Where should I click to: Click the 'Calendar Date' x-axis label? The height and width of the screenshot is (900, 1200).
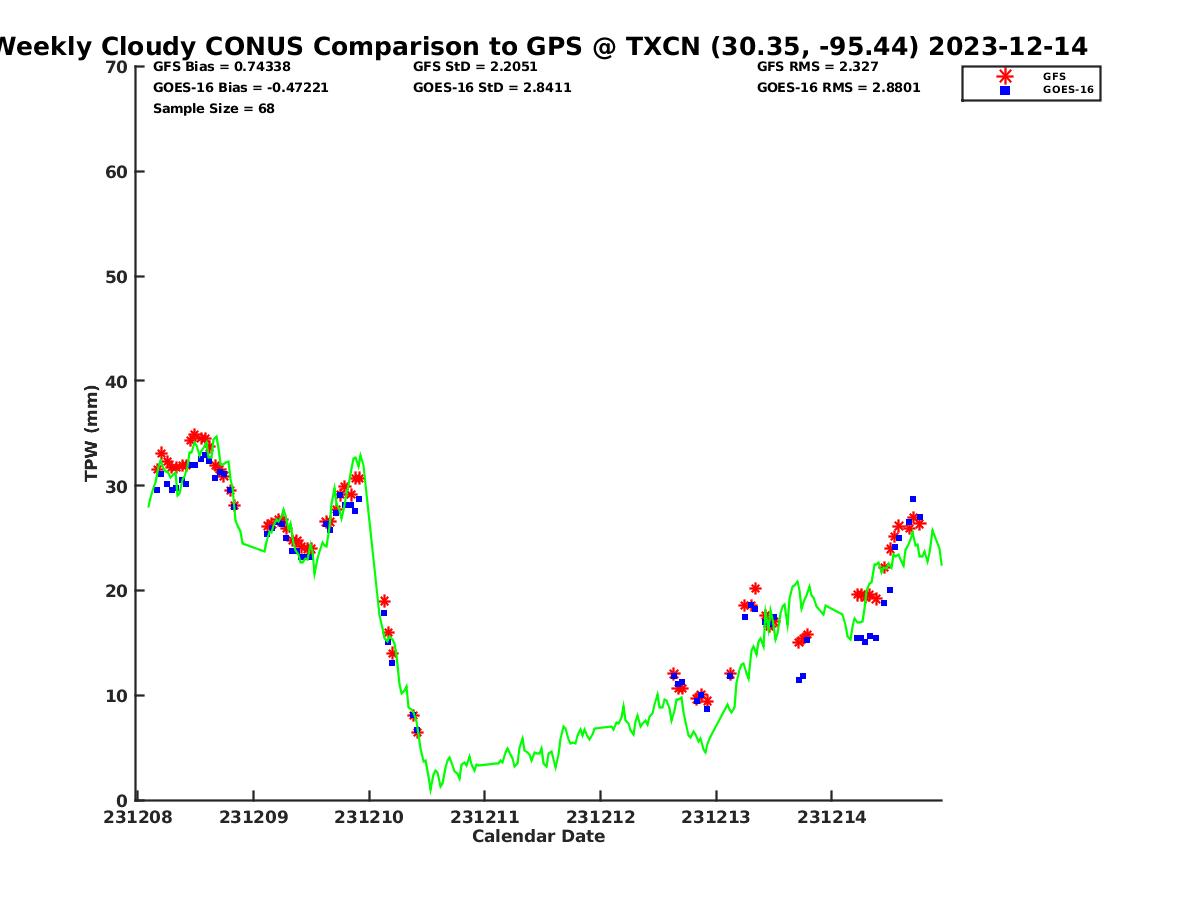pos(538,836)
